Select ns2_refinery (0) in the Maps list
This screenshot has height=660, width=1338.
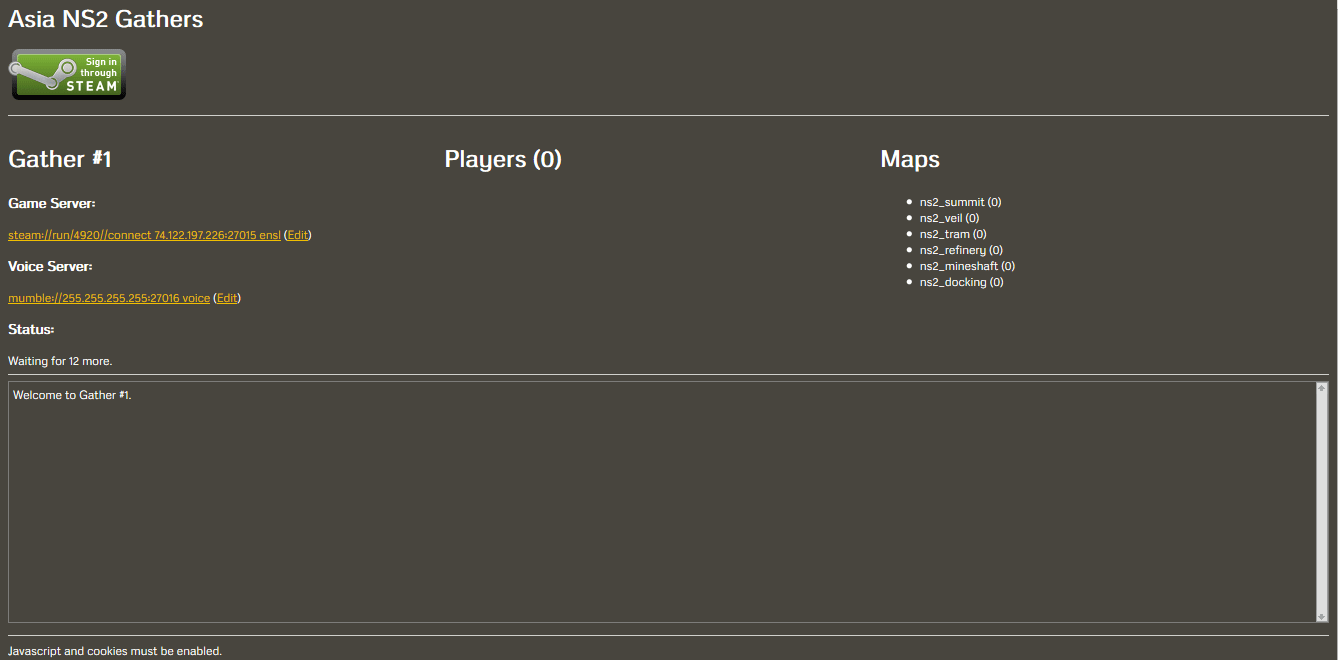(x=961, y=250)
